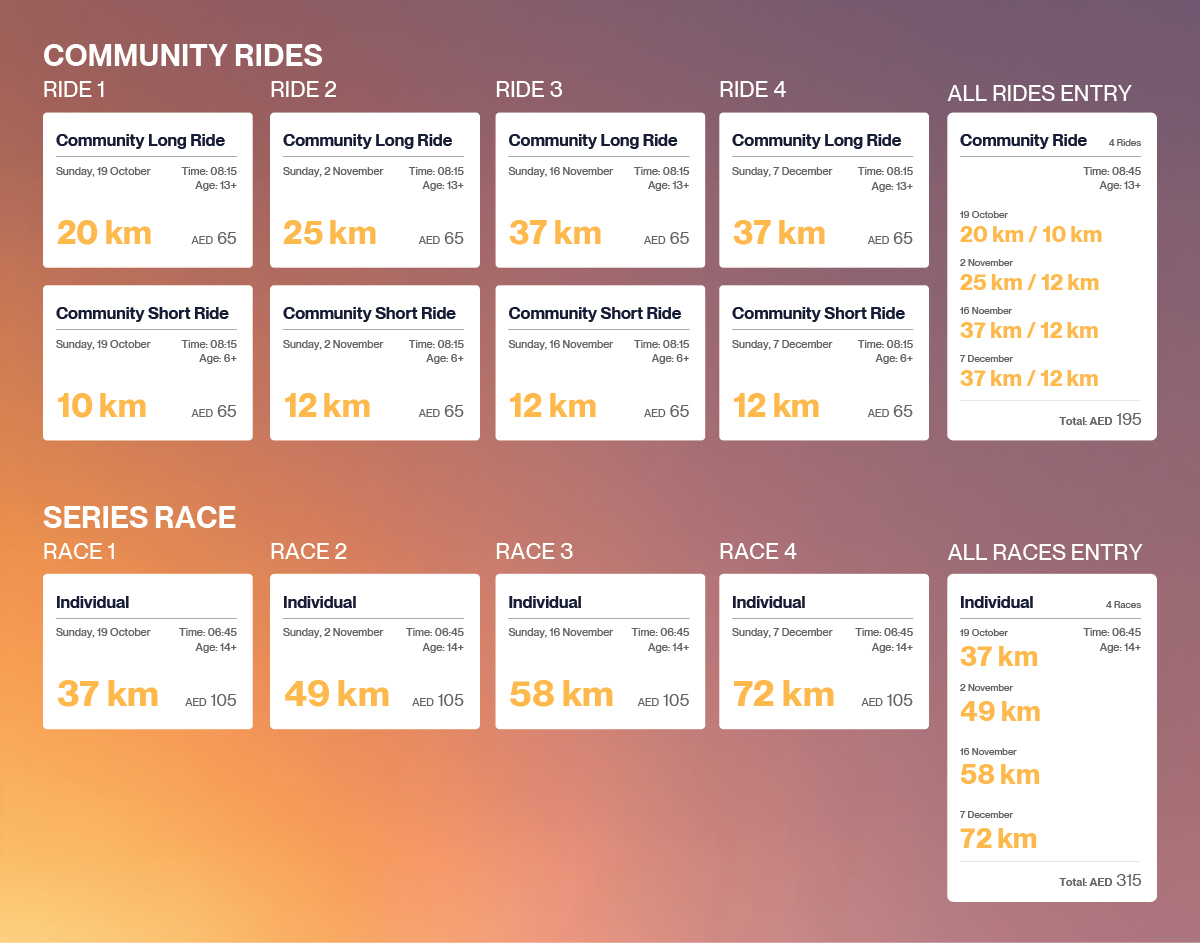Open the 58 km Individual race card
The height and width of the screenshot is (943, 1200).
[x=599, y=651]
